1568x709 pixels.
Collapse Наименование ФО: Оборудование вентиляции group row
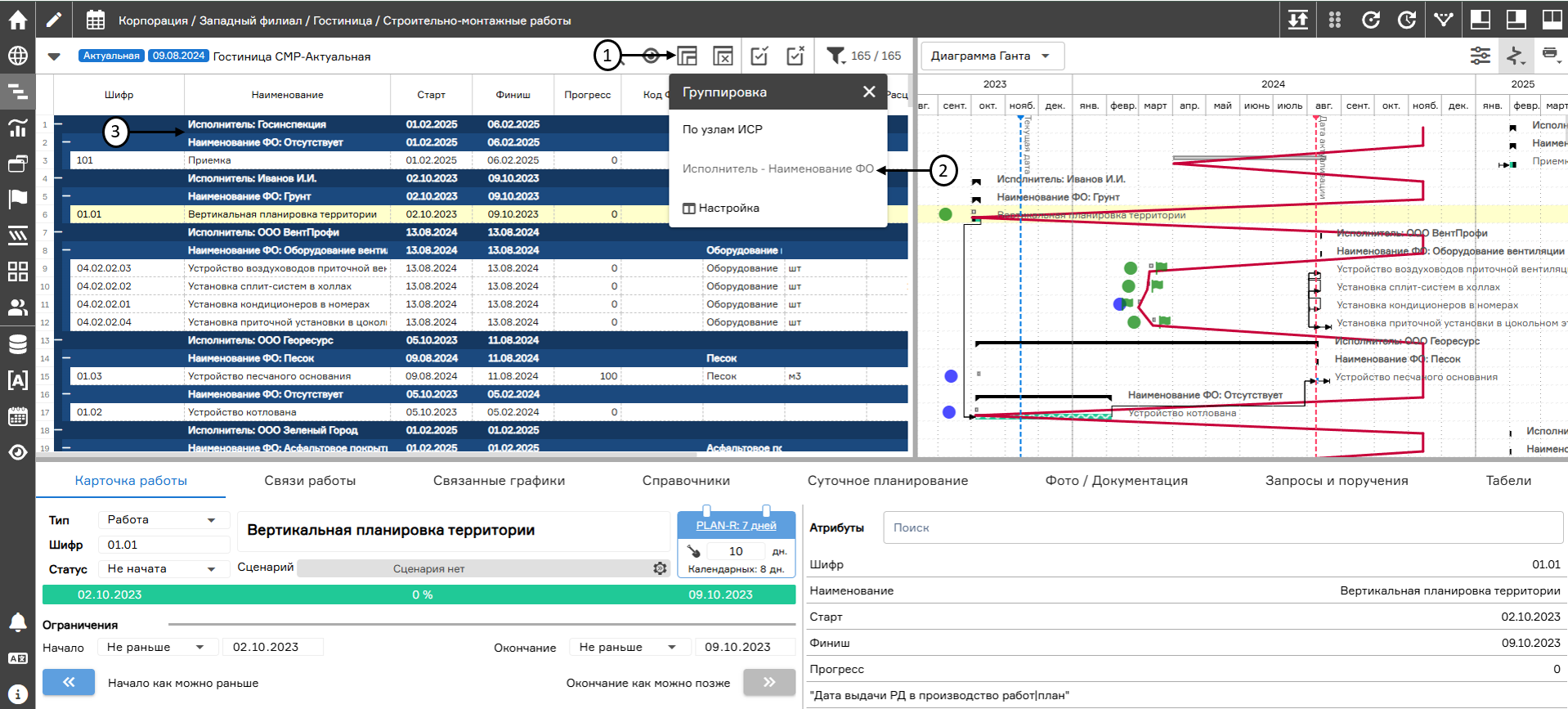coord(66,250)
